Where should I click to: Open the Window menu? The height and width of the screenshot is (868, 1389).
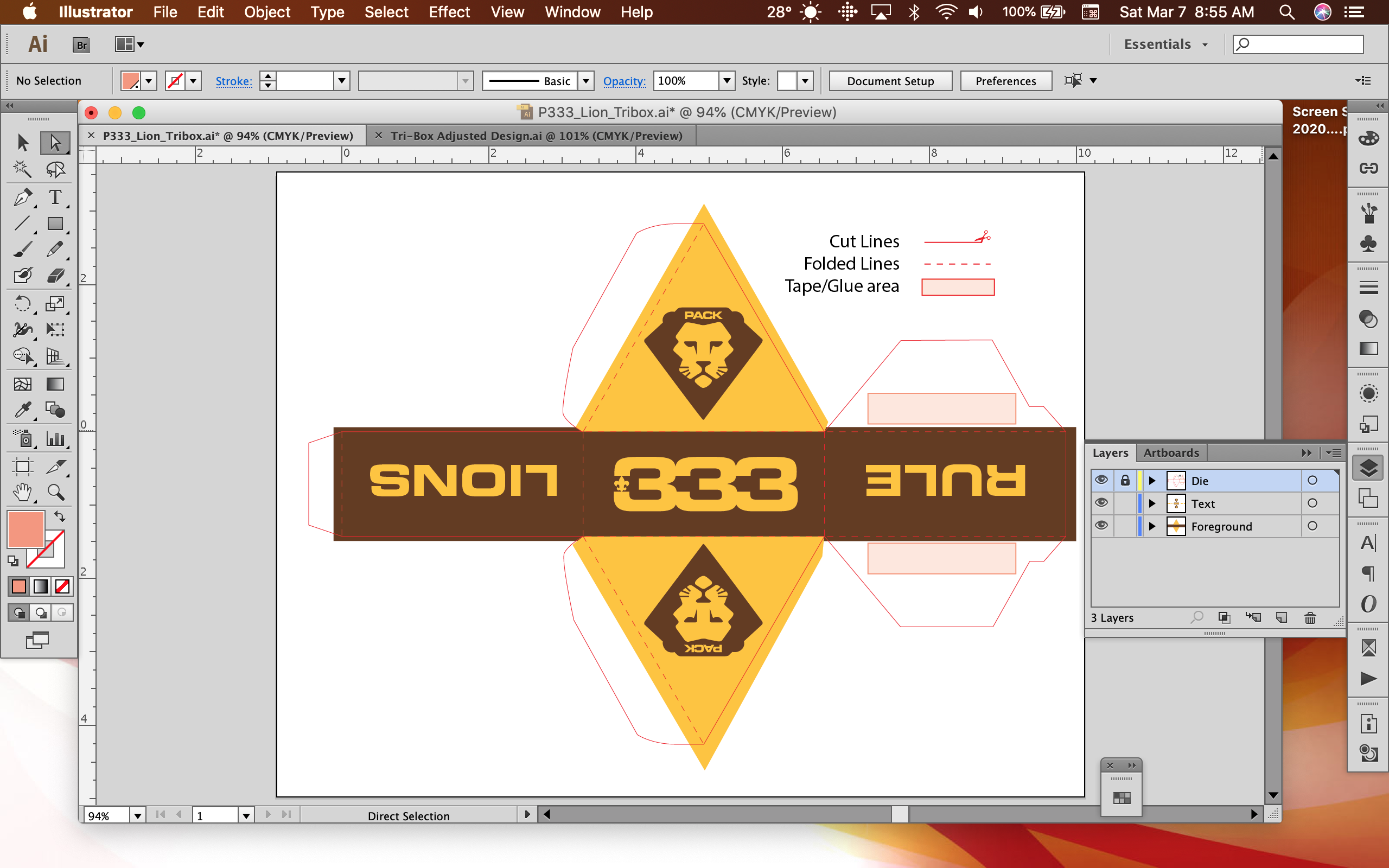572,12
